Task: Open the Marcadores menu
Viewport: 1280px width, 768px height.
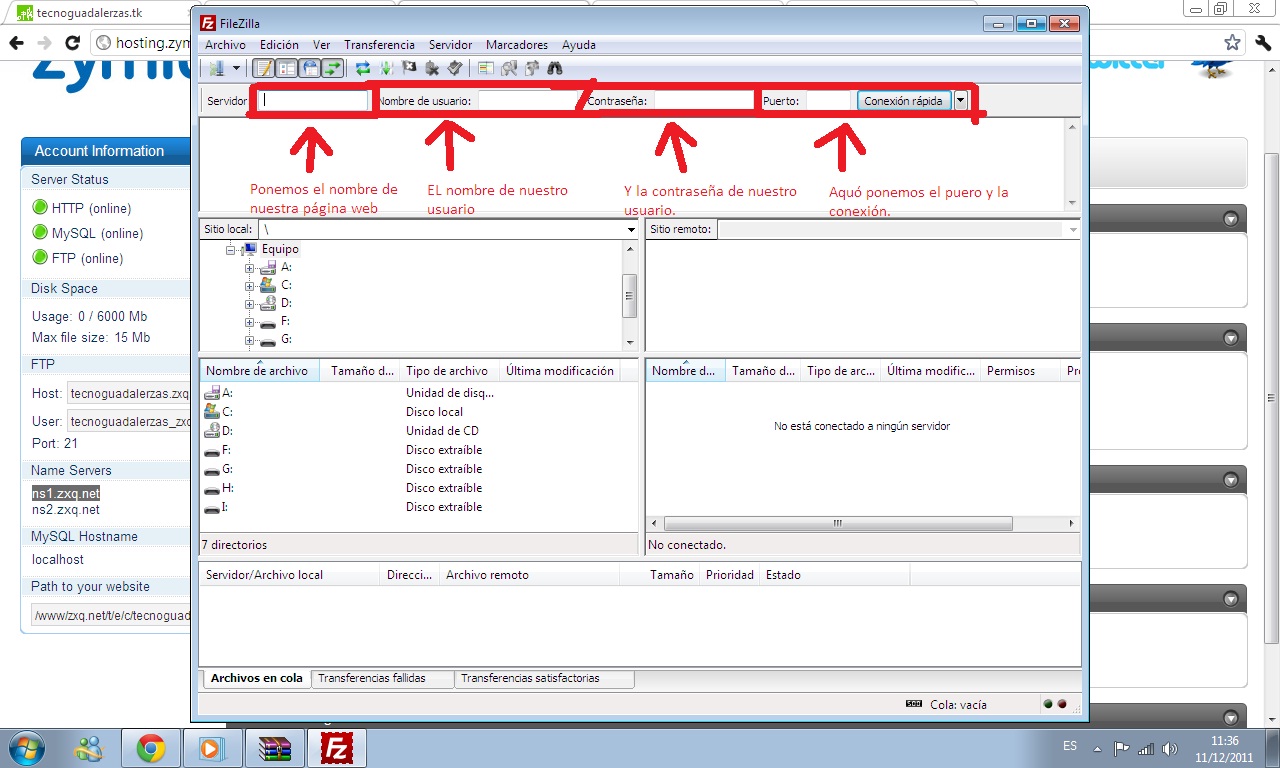Action: point(516,45)
